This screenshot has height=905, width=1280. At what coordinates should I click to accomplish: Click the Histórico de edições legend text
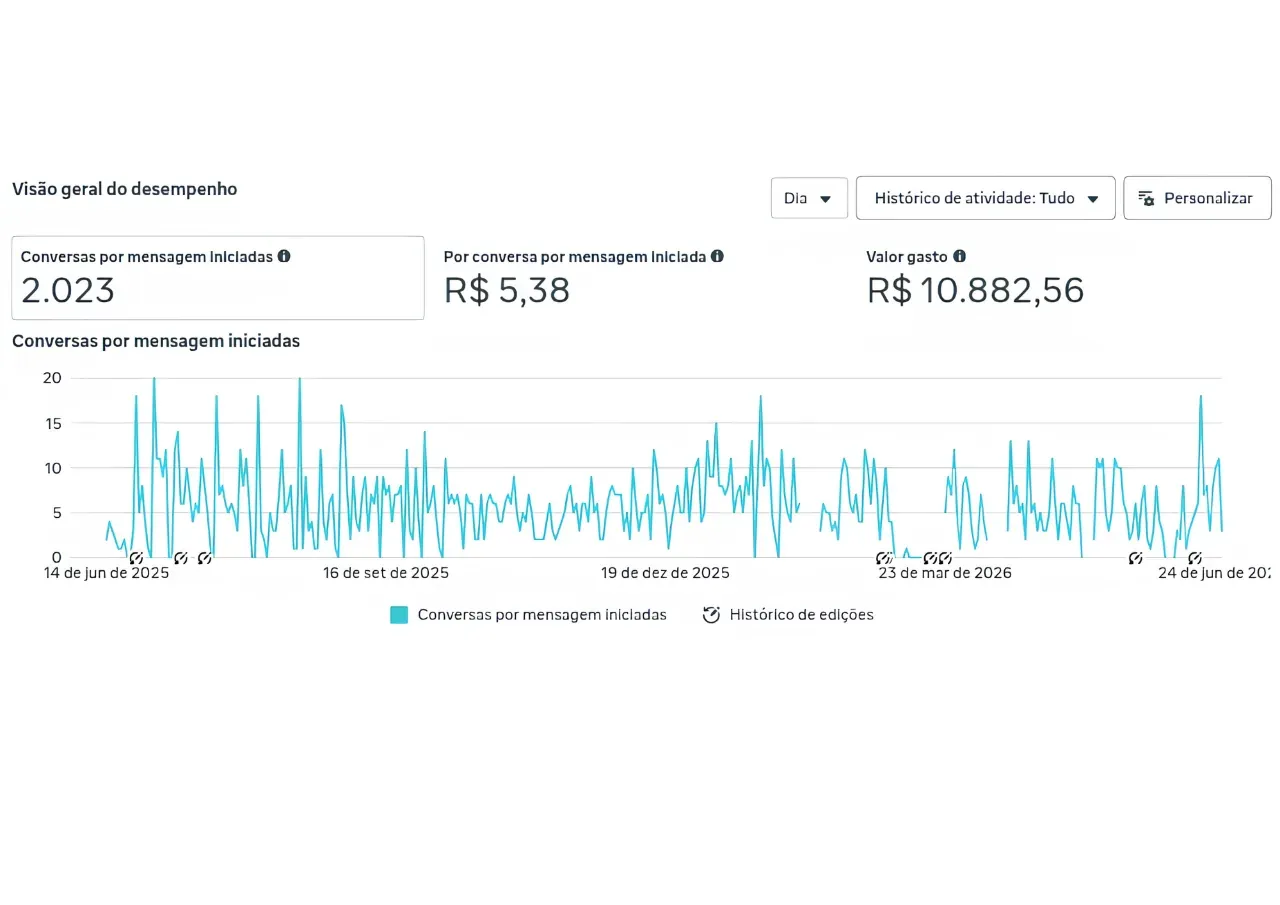(x=802, y=615)
